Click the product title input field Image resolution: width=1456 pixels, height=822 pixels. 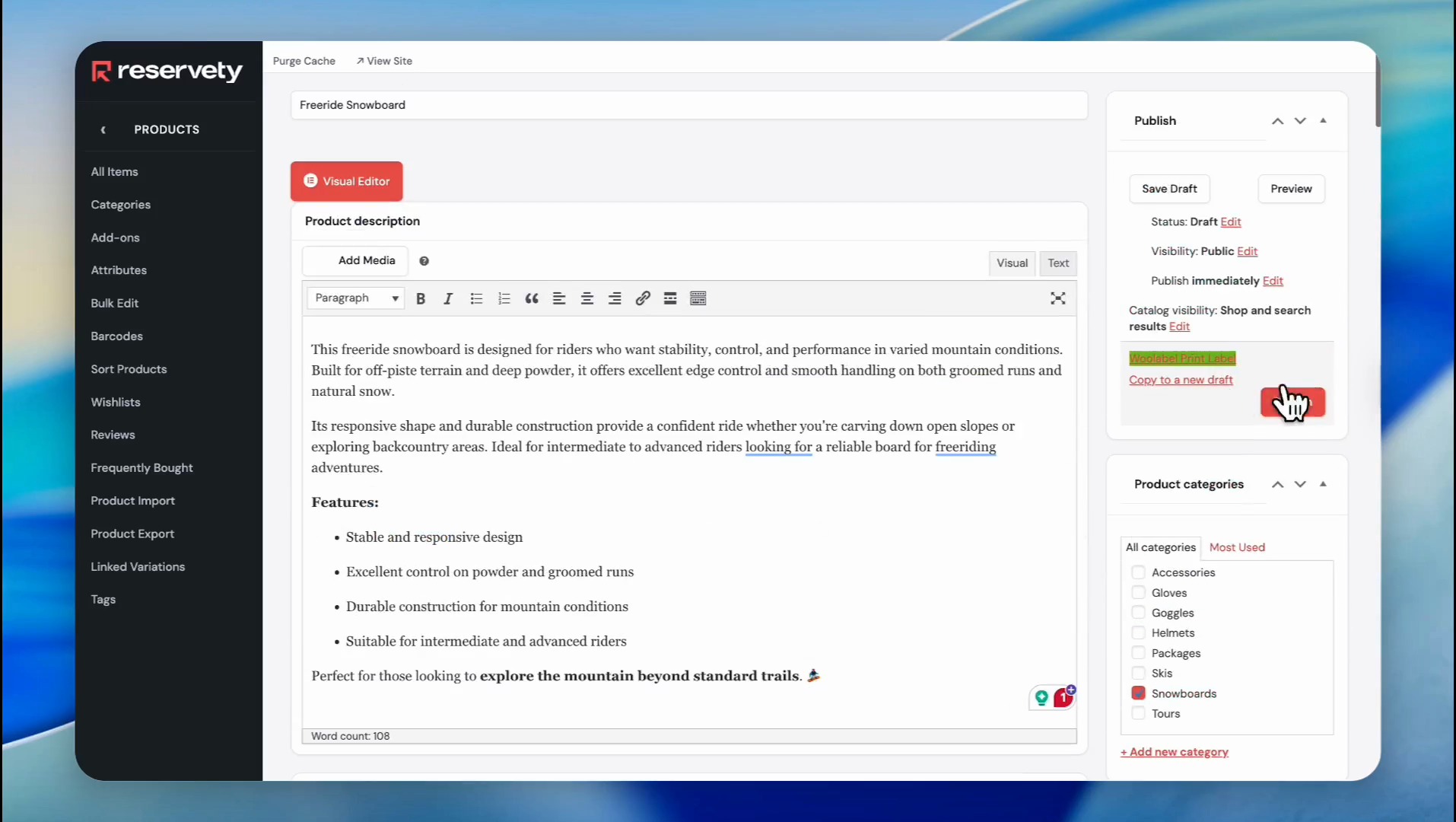[688, 105]
